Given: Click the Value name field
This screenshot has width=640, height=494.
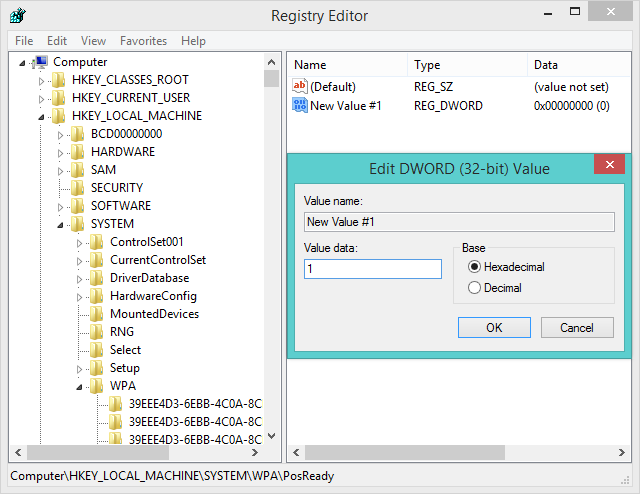Looking at the screenshot, I should click(459, 222).
